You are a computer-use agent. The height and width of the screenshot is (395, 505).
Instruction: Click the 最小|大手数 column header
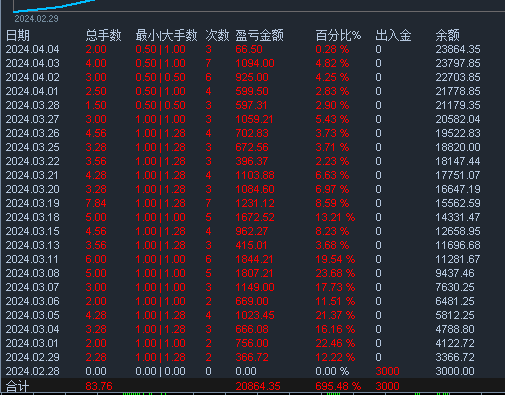pos(166,35)
